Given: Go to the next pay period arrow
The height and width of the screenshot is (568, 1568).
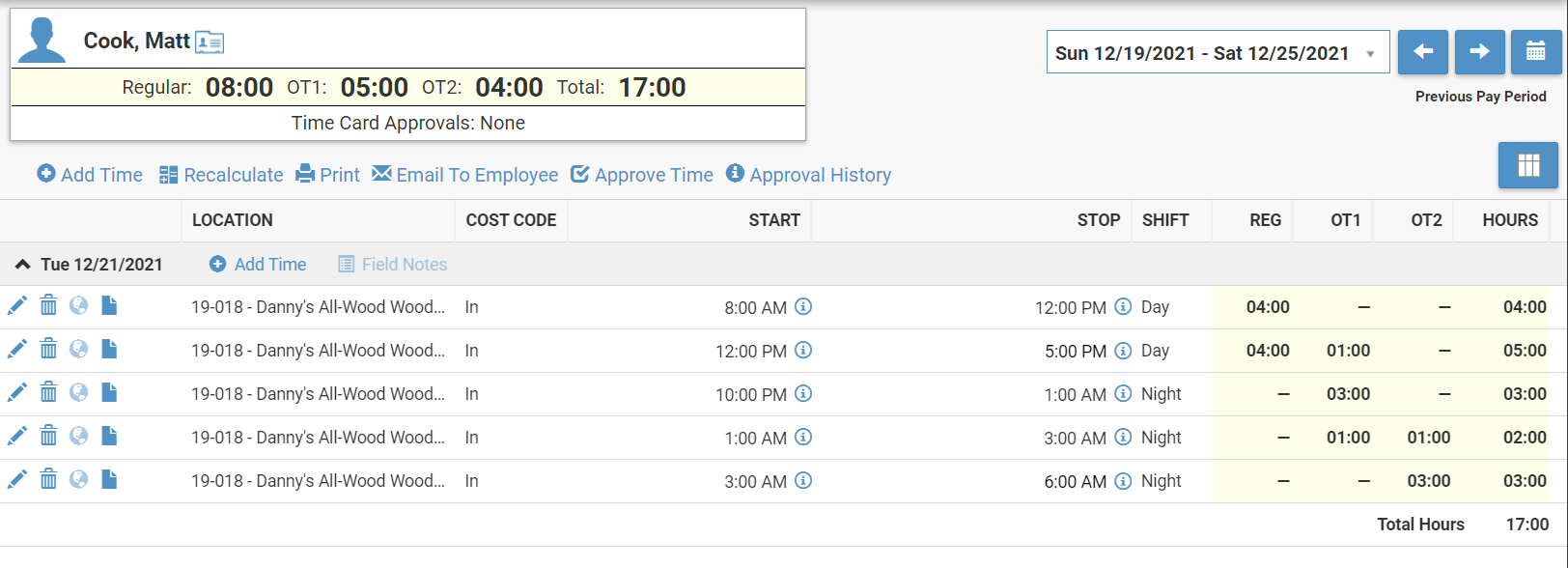Looking at the screenshot, I should 1480,52.
